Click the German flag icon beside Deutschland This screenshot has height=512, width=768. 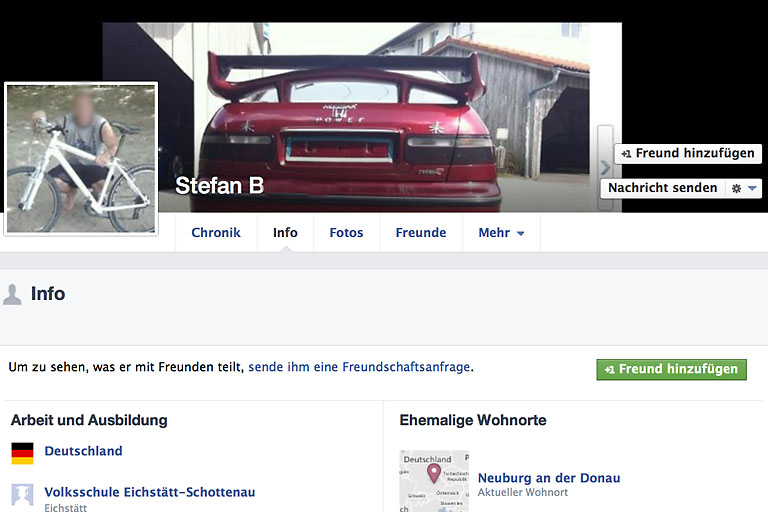point(22,452)
